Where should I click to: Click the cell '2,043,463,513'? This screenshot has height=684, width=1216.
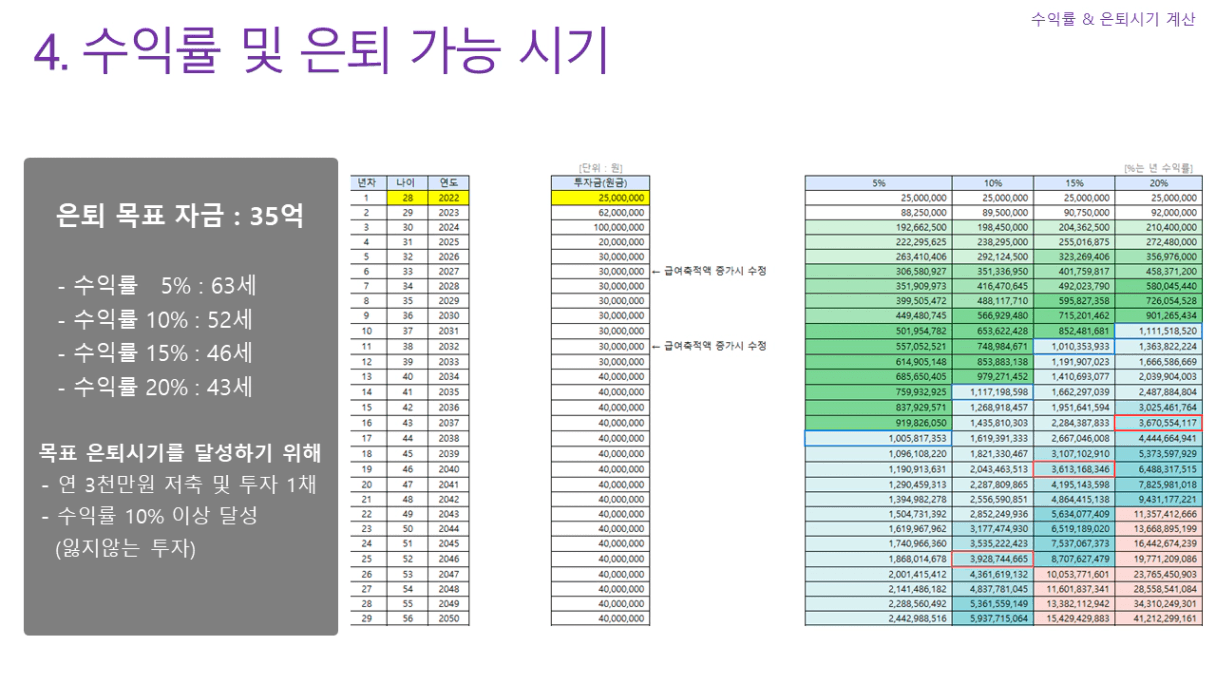992,468
